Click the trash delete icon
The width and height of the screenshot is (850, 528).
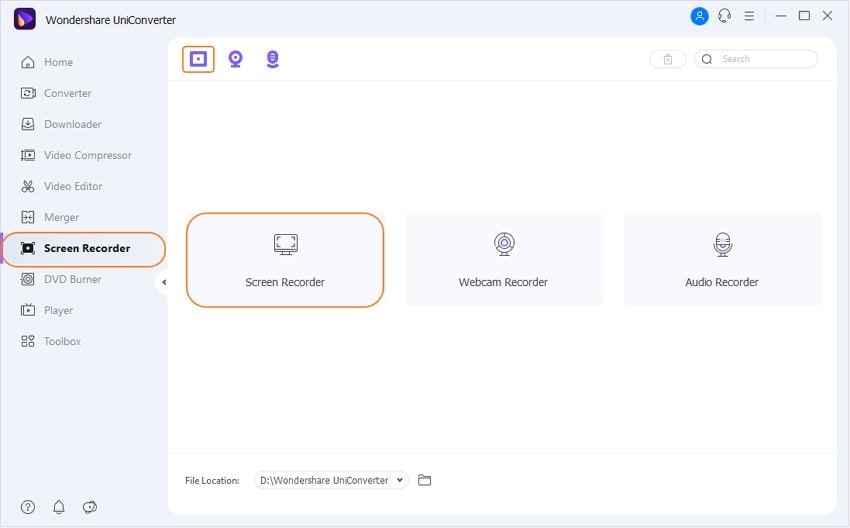click(x=667, y=59)
